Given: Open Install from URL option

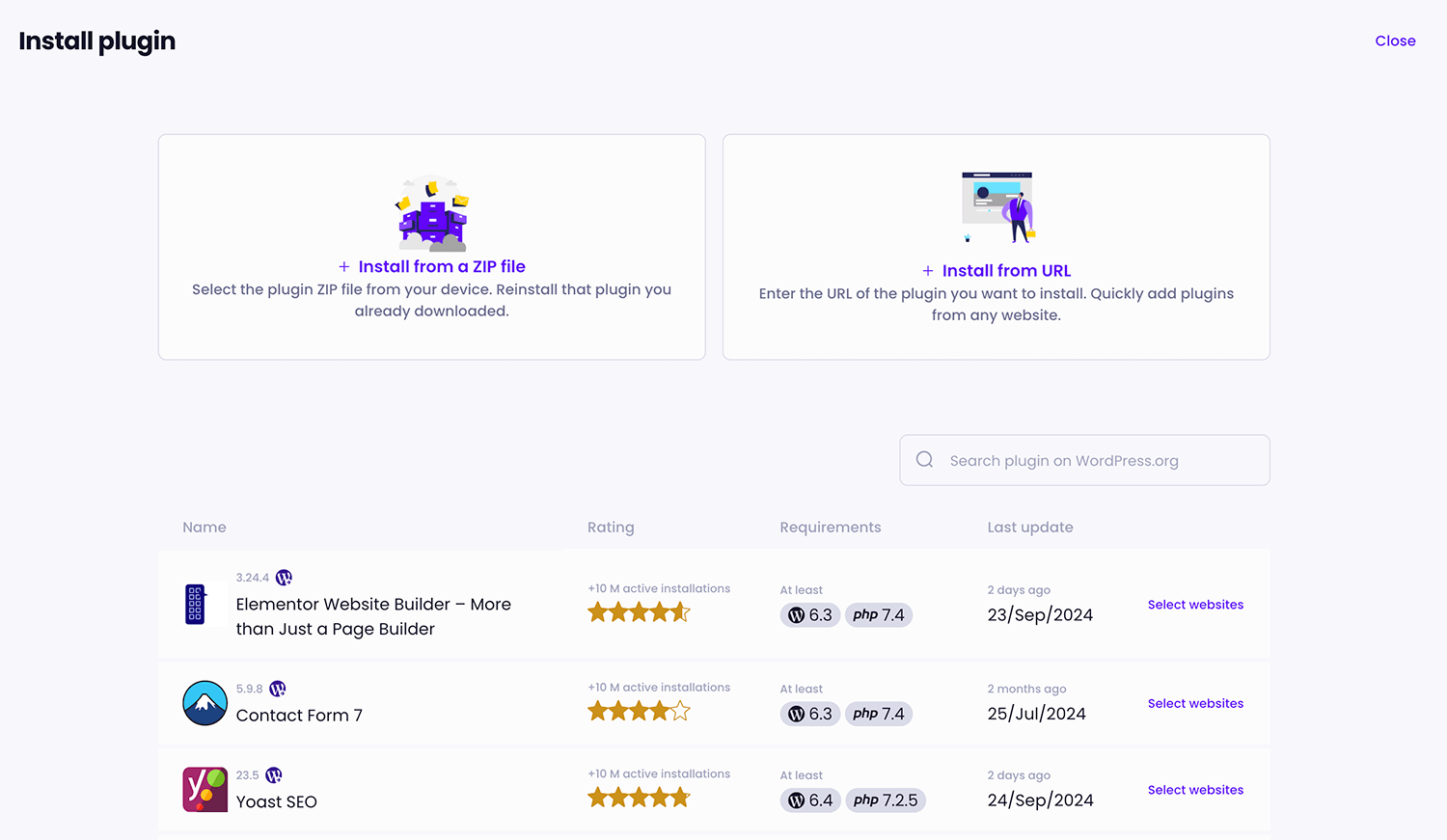Looking at the screenshot, I should point(1006,270).
